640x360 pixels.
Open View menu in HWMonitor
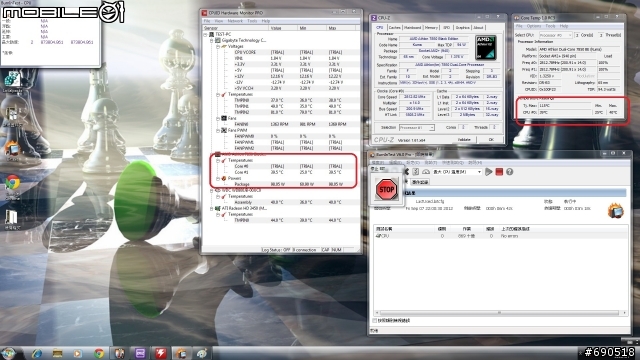(x=219, y=21)
